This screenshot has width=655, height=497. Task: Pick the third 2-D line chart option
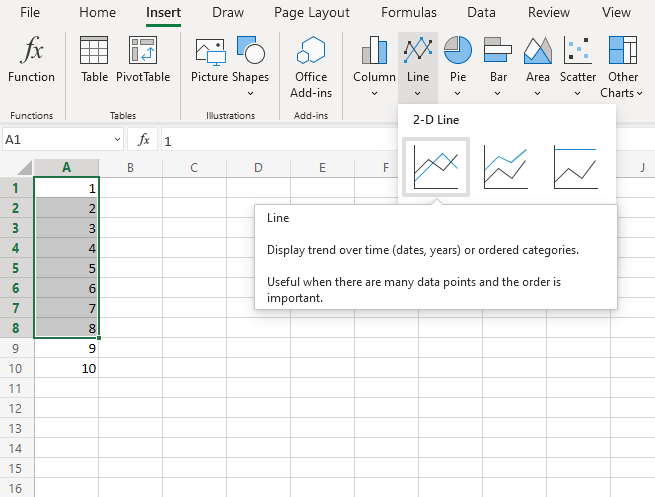pos(575,167)
